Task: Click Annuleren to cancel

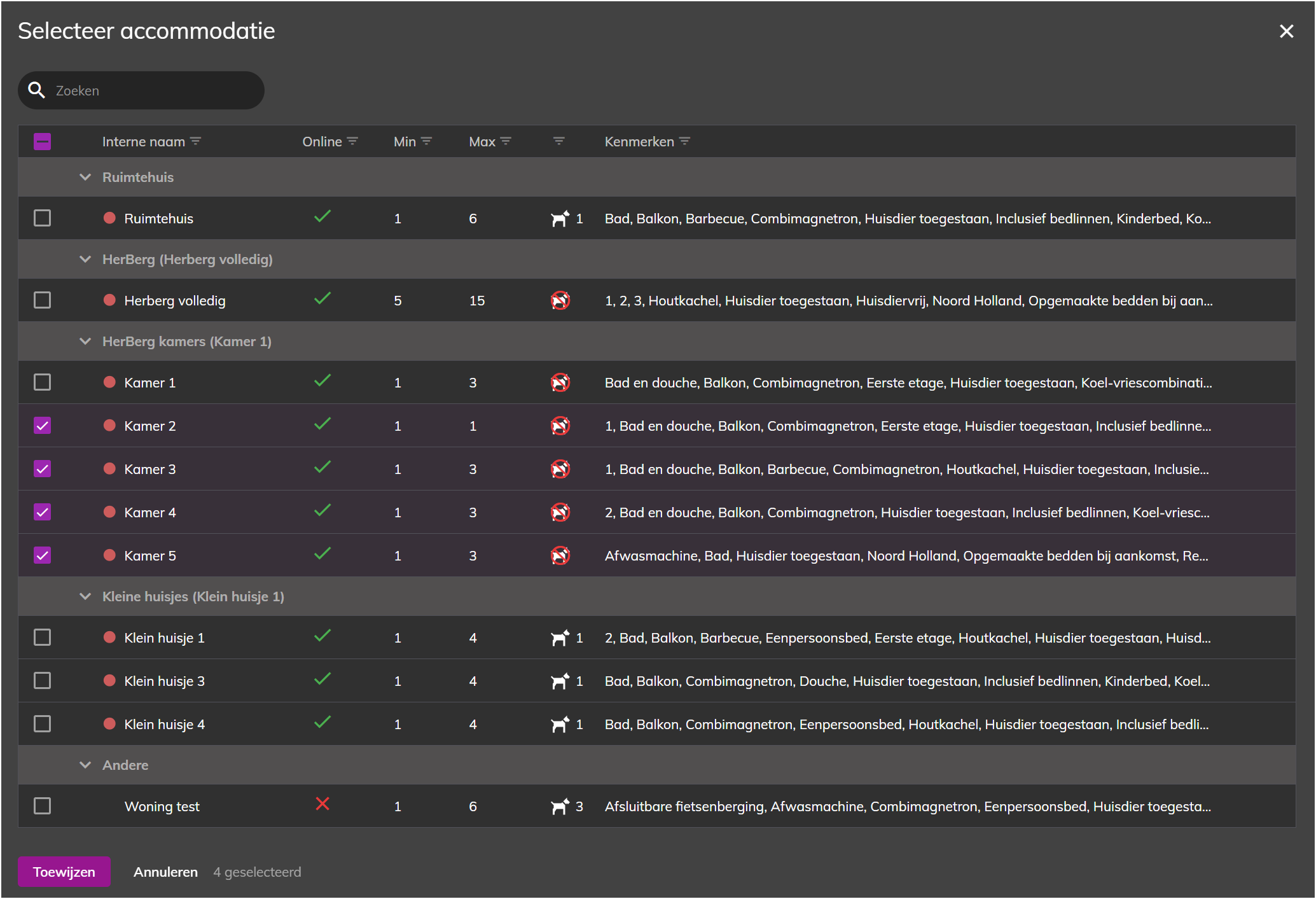Action: pos(165,872)
